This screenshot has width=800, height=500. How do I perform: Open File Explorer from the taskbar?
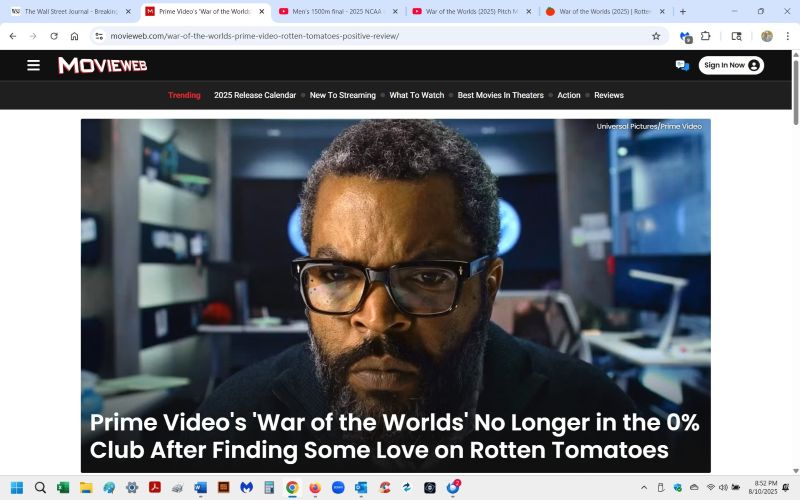click(86, 488)
